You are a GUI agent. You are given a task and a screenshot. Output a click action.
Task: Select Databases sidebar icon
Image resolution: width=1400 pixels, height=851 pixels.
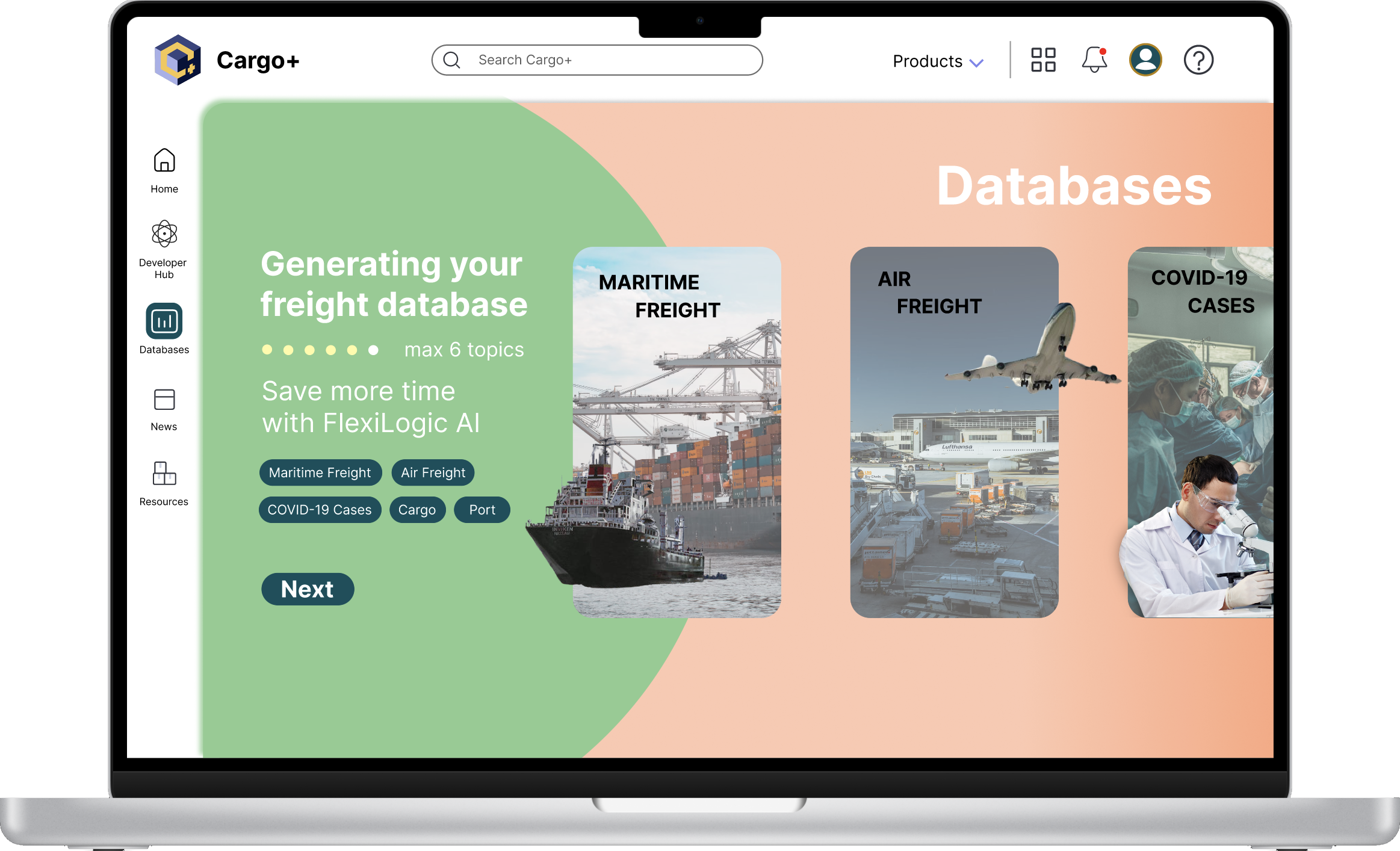164,321
